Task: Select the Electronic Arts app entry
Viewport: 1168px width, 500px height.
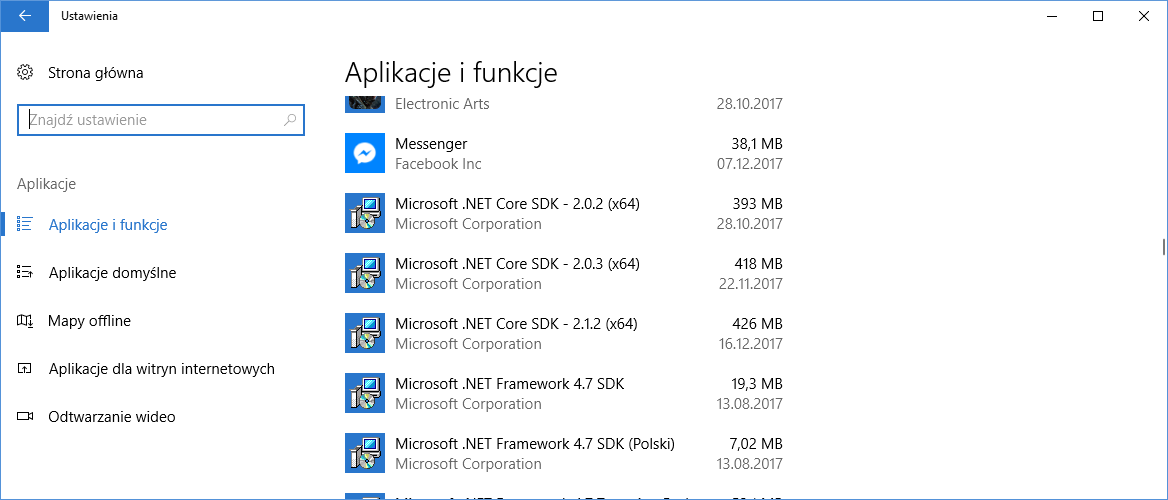Action: click(x=564, y=104)
